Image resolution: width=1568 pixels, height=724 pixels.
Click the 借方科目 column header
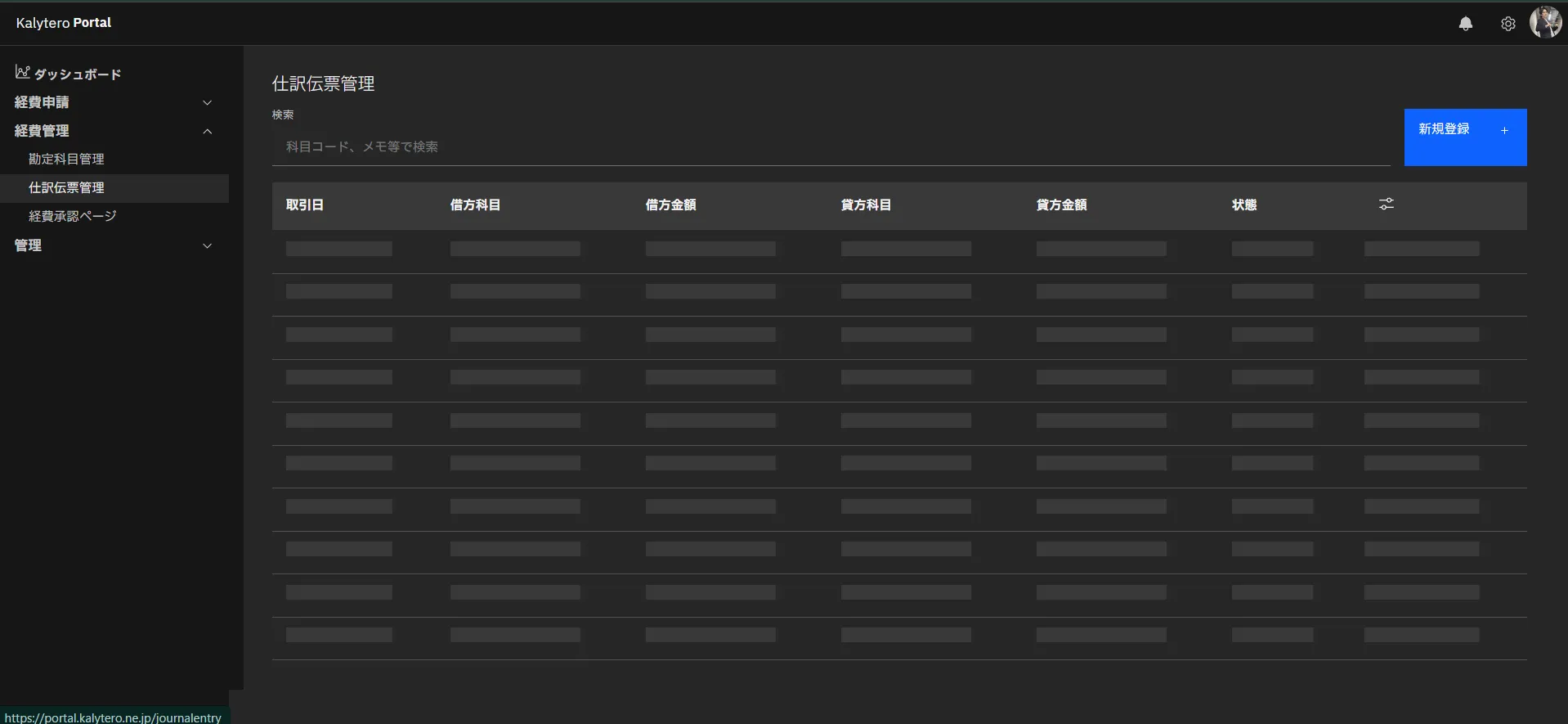point(475,205)
